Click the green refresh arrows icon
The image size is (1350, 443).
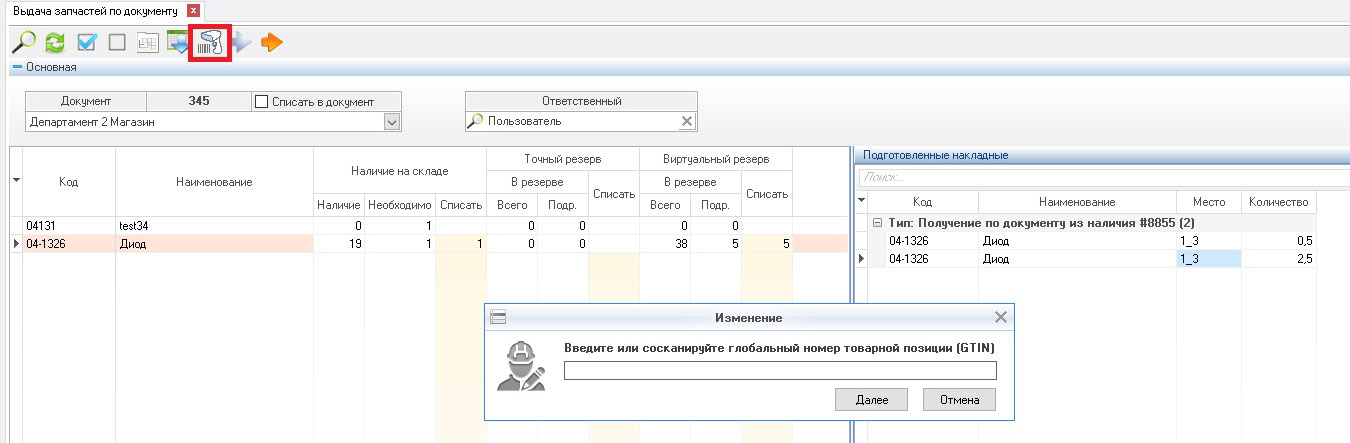pyautogui.click(x=54, y=42)
